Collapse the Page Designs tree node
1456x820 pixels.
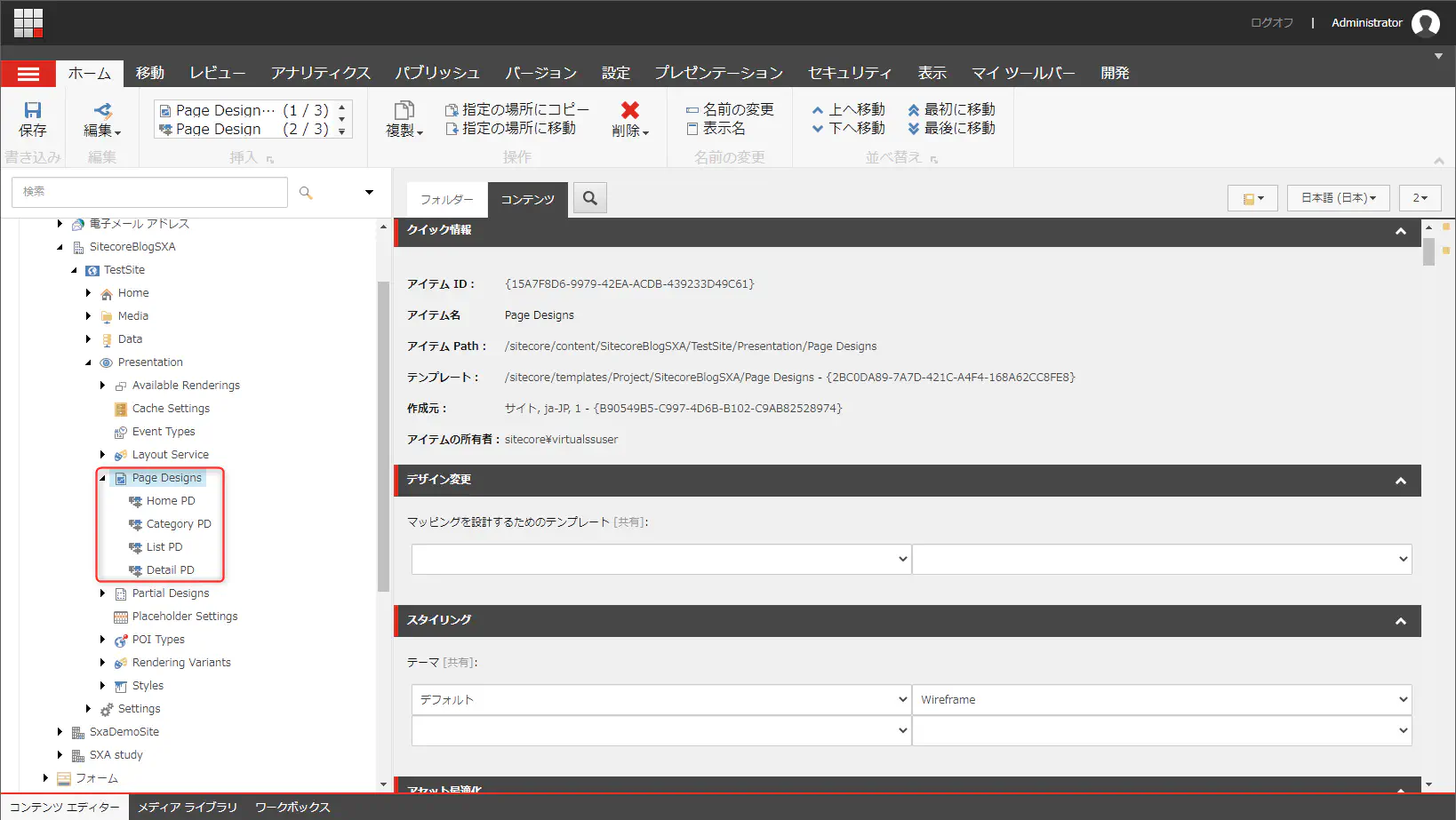point(102,478)
